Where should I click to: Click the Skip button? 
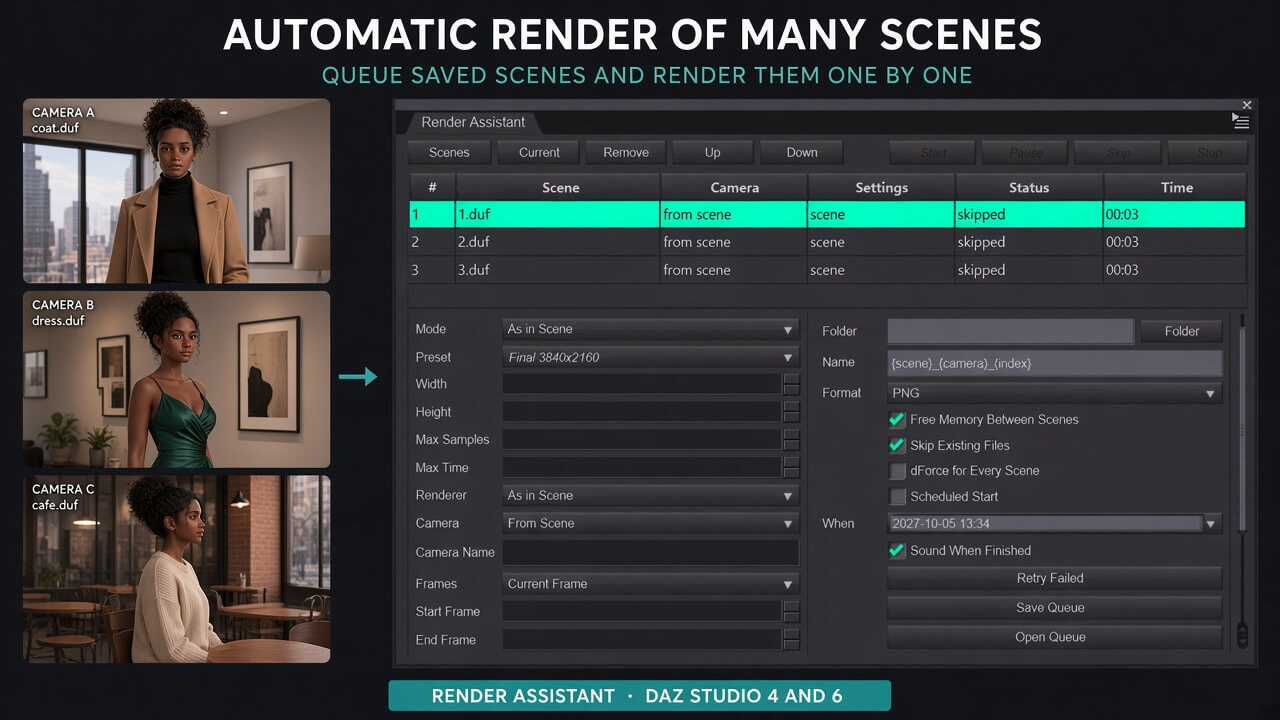[x=1119, y=153]
